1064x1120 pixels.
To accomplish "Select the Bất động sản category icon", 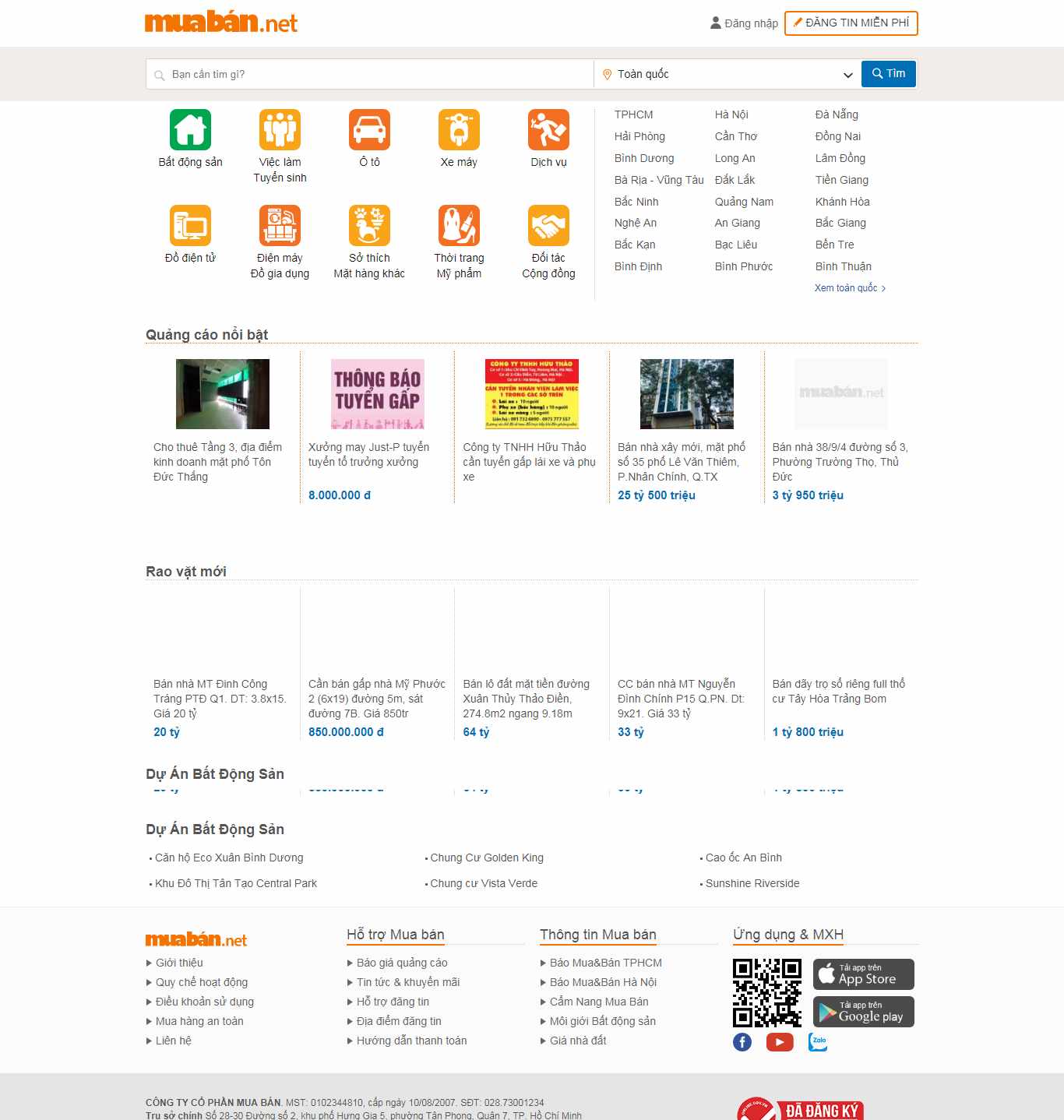I will pyautogui.click(x=190, y=131).
